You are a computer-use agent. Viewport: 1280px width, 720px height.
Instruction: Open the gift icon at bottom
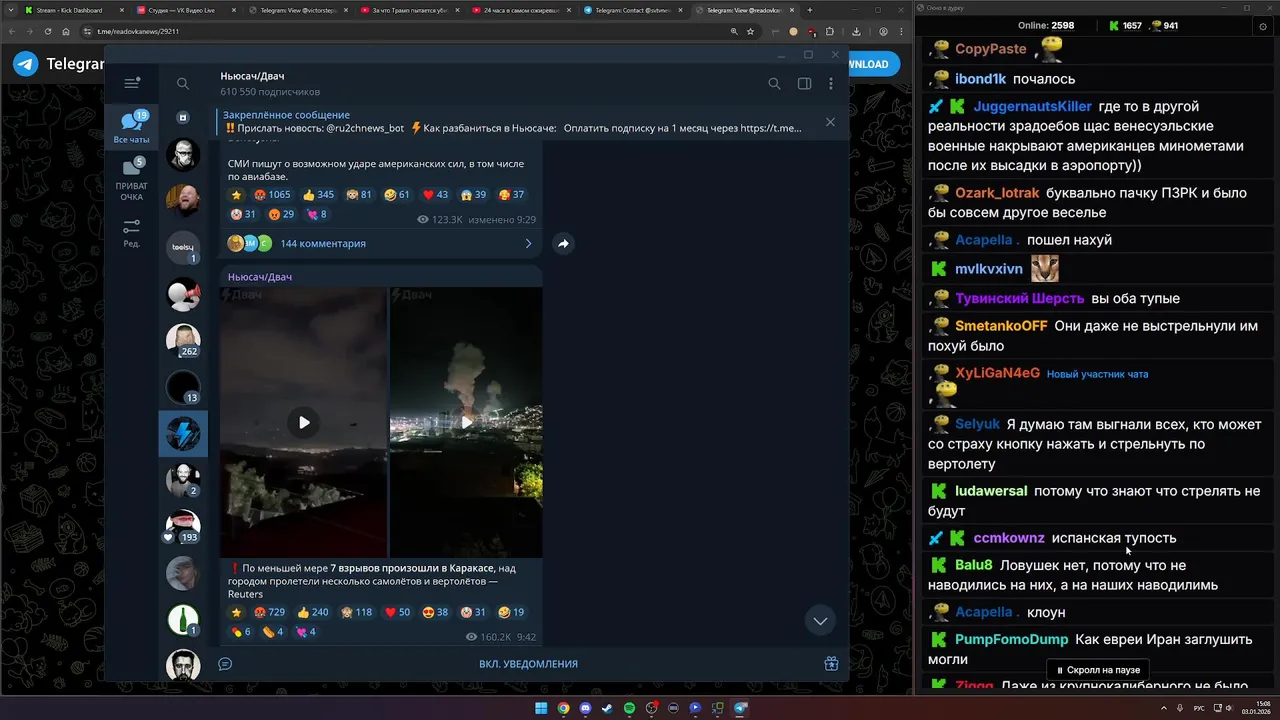pos(831,663)
